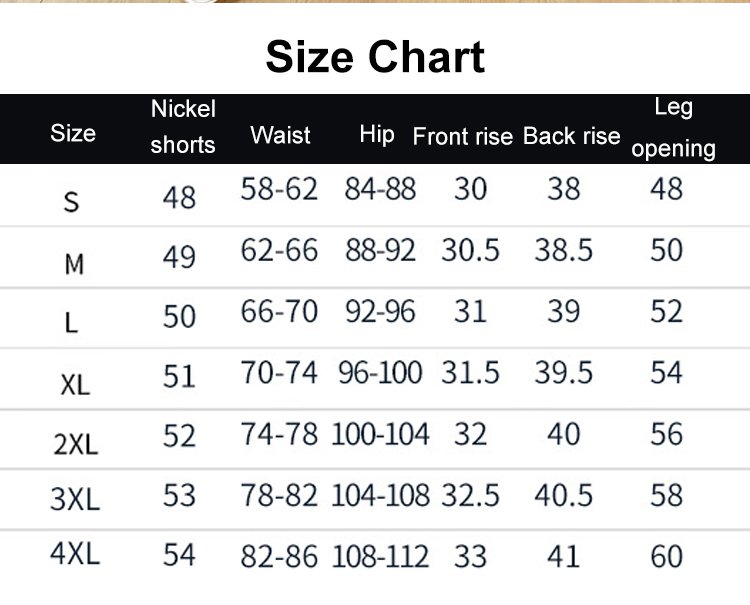Select the S size row label

point(71,201)
